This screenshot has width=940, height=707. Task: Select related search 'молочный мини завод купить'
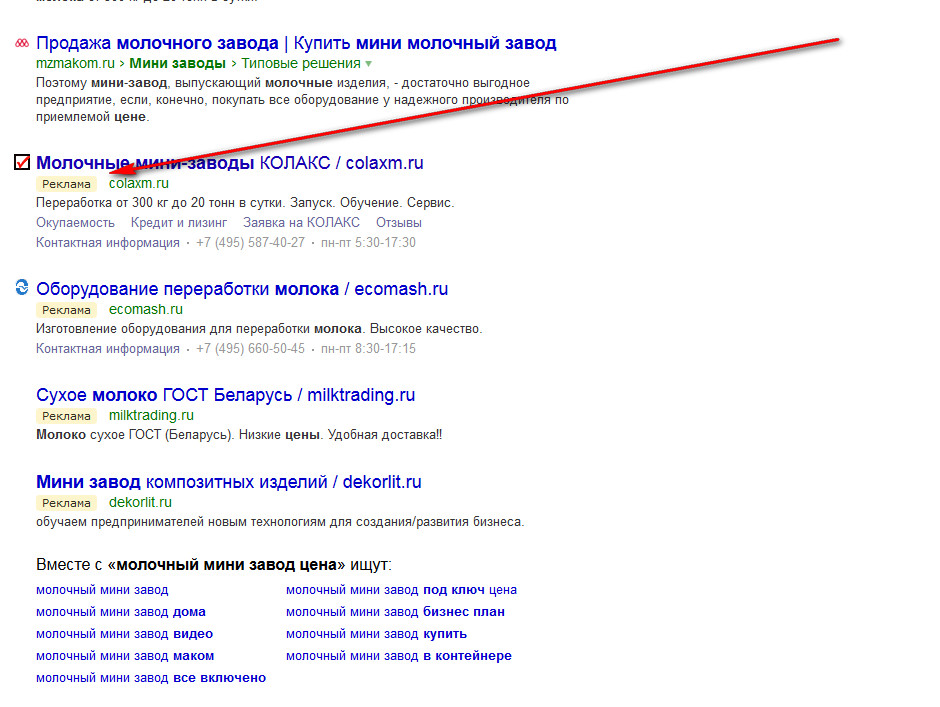pos(376,634)
